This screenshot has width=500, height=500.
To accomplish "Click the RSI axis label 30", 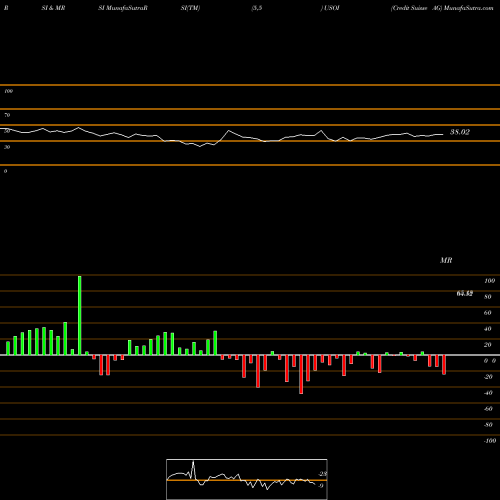I will 7,147.
